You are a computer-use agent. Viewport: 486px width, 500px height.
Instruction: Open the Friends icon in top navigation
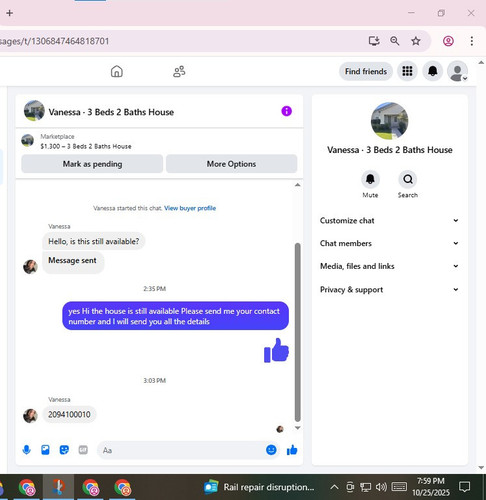tap(179, 71)
